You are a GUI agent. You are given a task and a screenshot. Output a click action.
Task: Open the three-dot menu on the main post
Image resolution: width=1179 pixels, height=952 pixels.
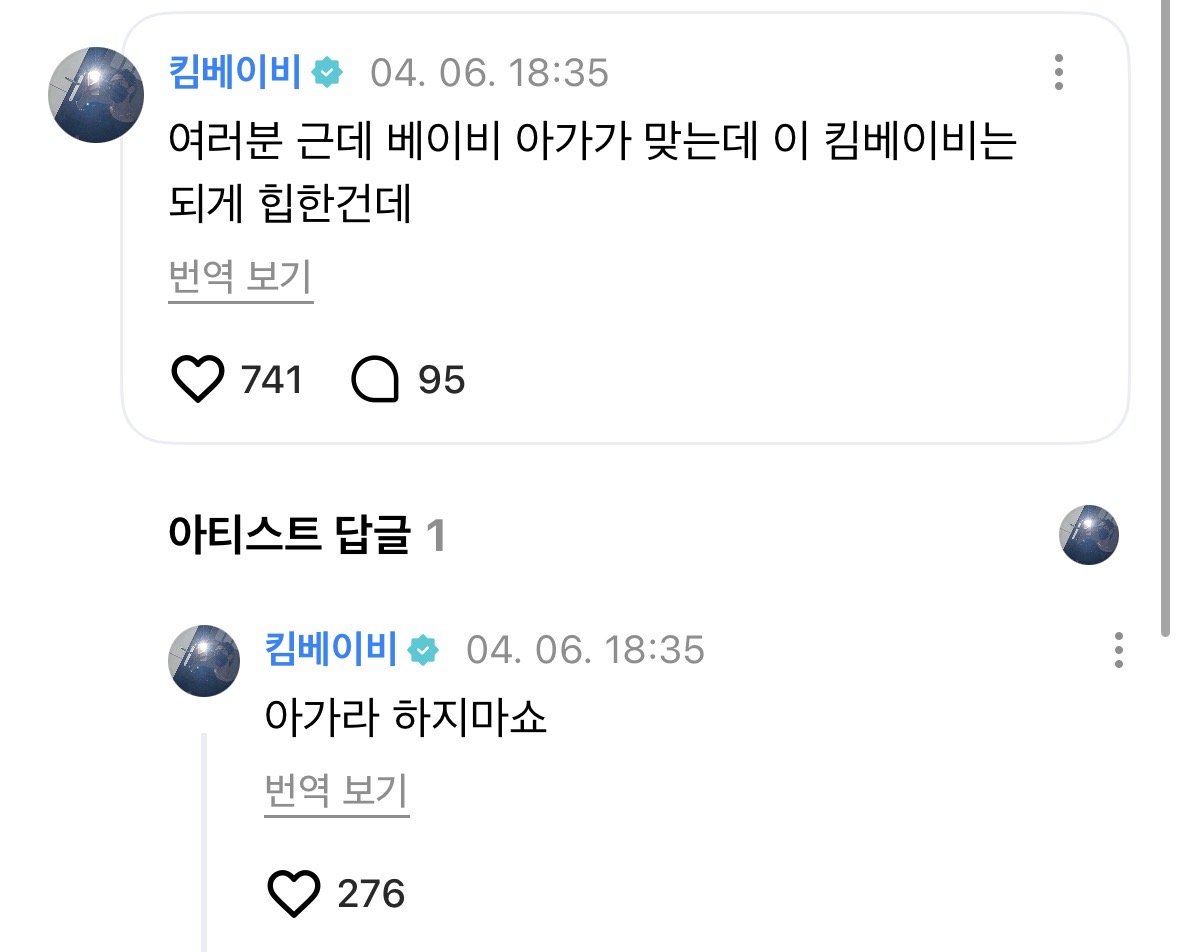tap(1058, 73)
